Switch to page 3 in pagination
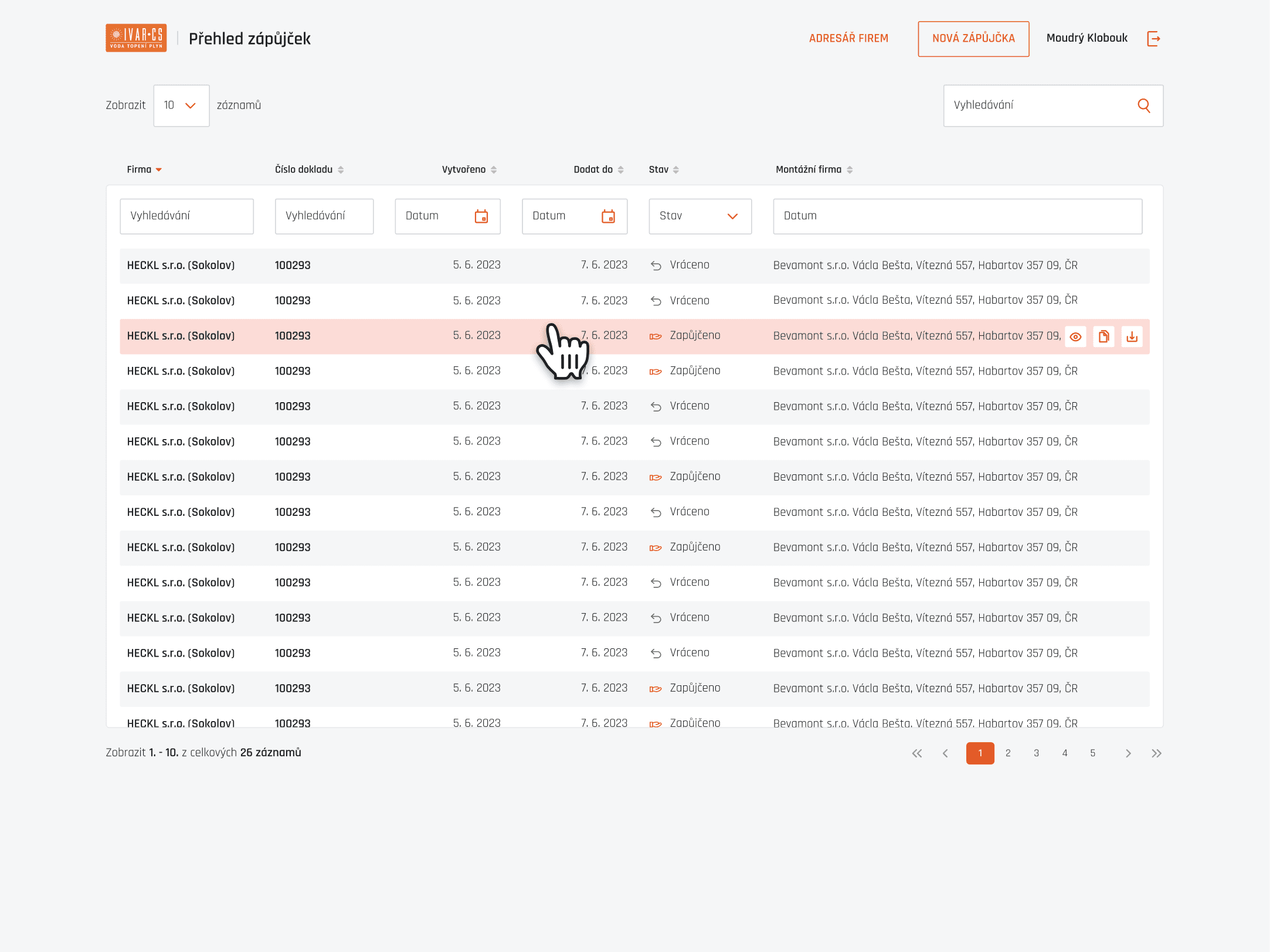Screen dimensions: 1270x952 pyautogui.click(x=1036, y=753)
